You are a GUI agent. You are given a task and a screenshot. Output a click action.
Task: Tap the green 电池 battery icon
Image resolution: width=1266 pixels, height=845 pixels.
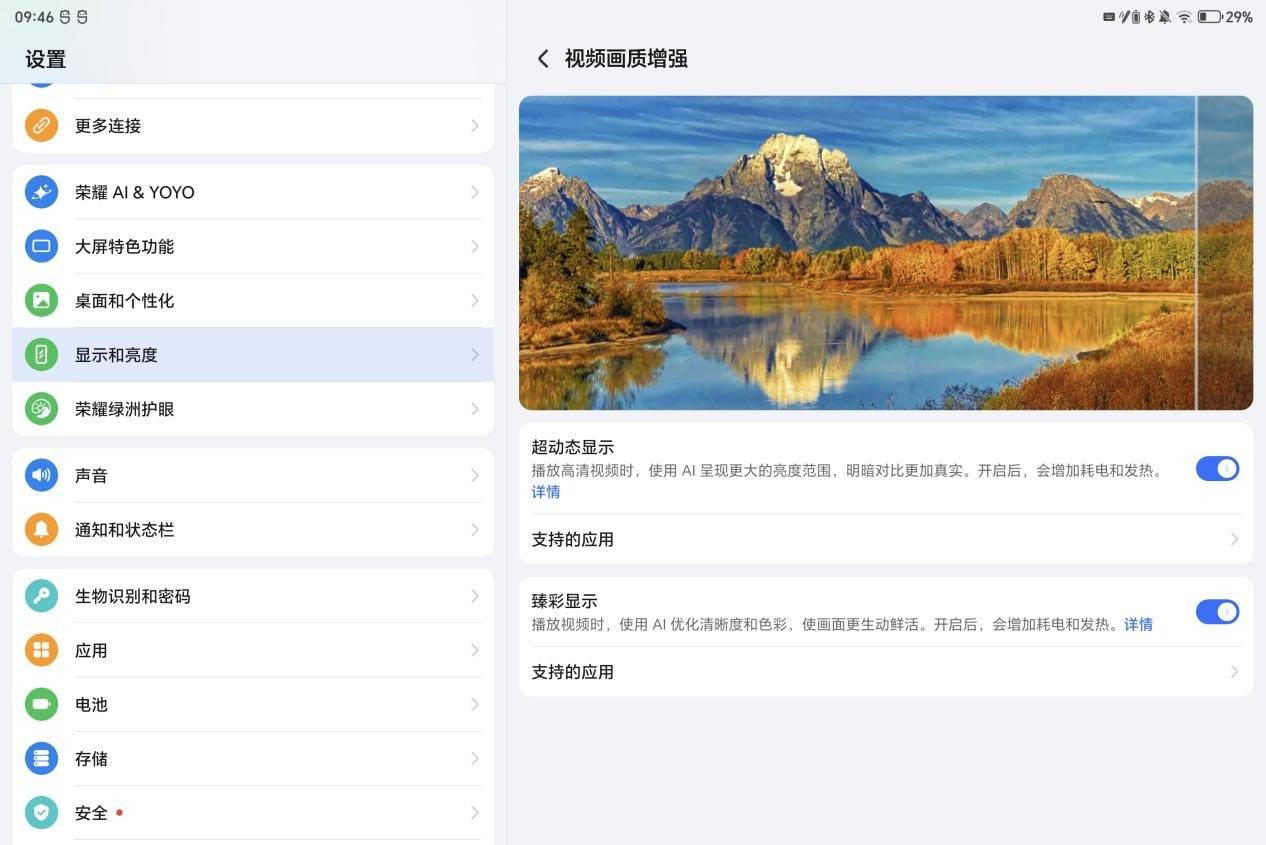coord(41,704)
